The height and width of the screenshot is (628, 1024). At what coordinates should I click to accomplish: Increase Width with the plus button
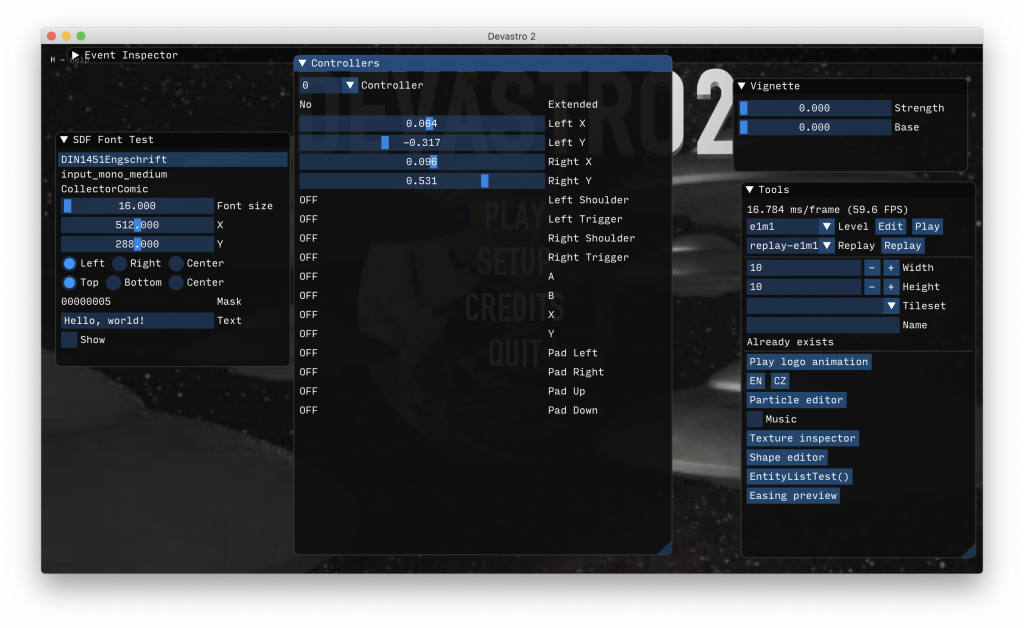891,268
